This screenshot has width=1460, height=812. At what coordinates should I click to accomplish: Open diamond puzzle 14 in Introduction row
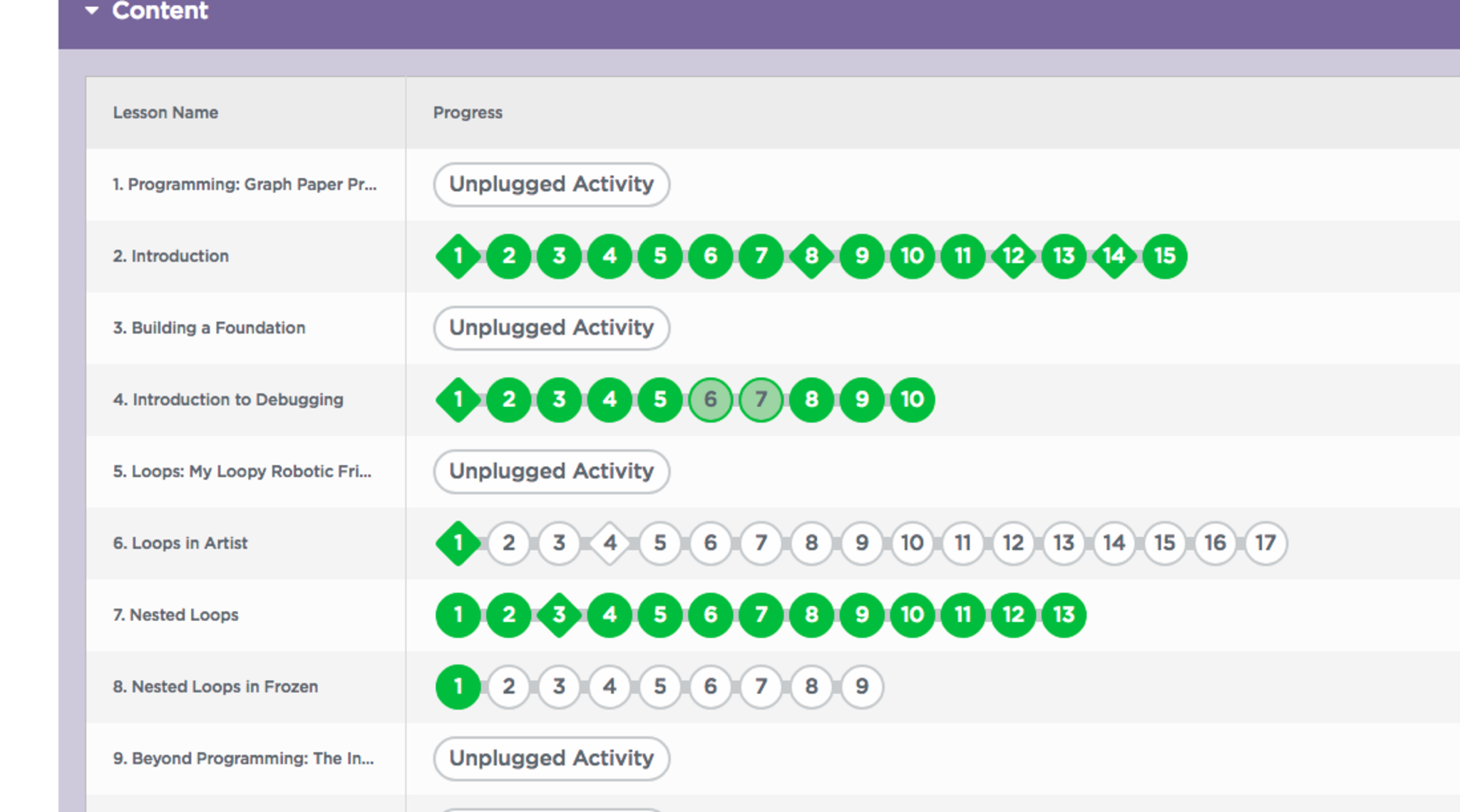[x=1114, y=256]
